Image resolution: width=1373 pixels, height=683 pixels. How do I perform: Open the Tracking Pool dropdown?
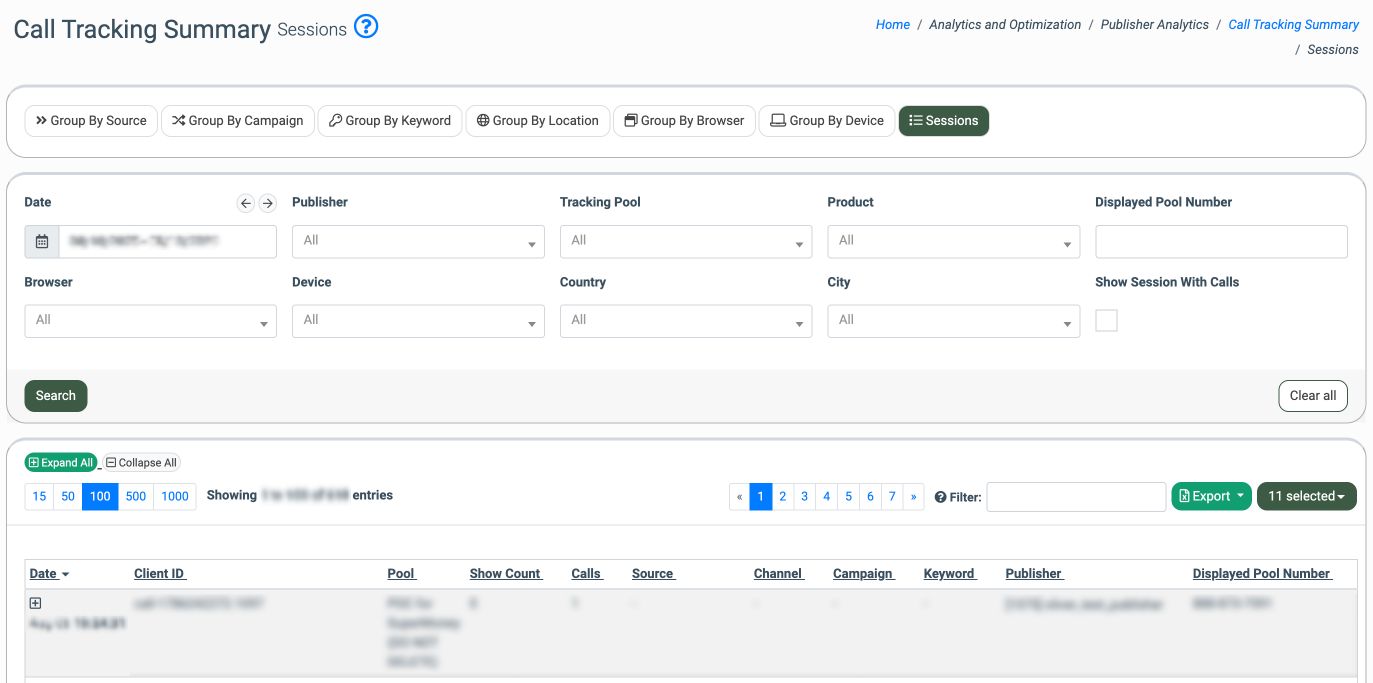[x=686, y=242]
